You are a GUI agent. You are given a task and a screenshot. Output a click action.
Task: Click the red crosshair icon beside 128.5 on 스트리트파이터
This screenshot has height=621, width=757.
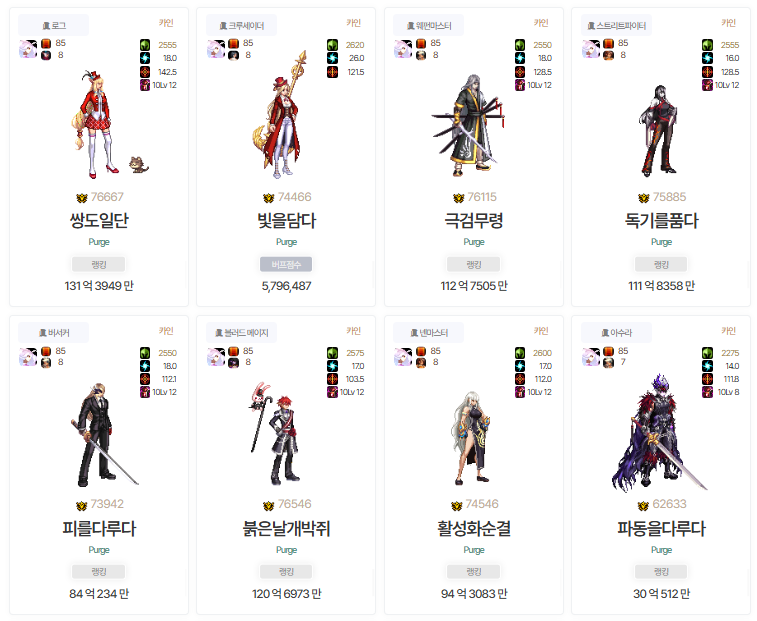(707, 71)
